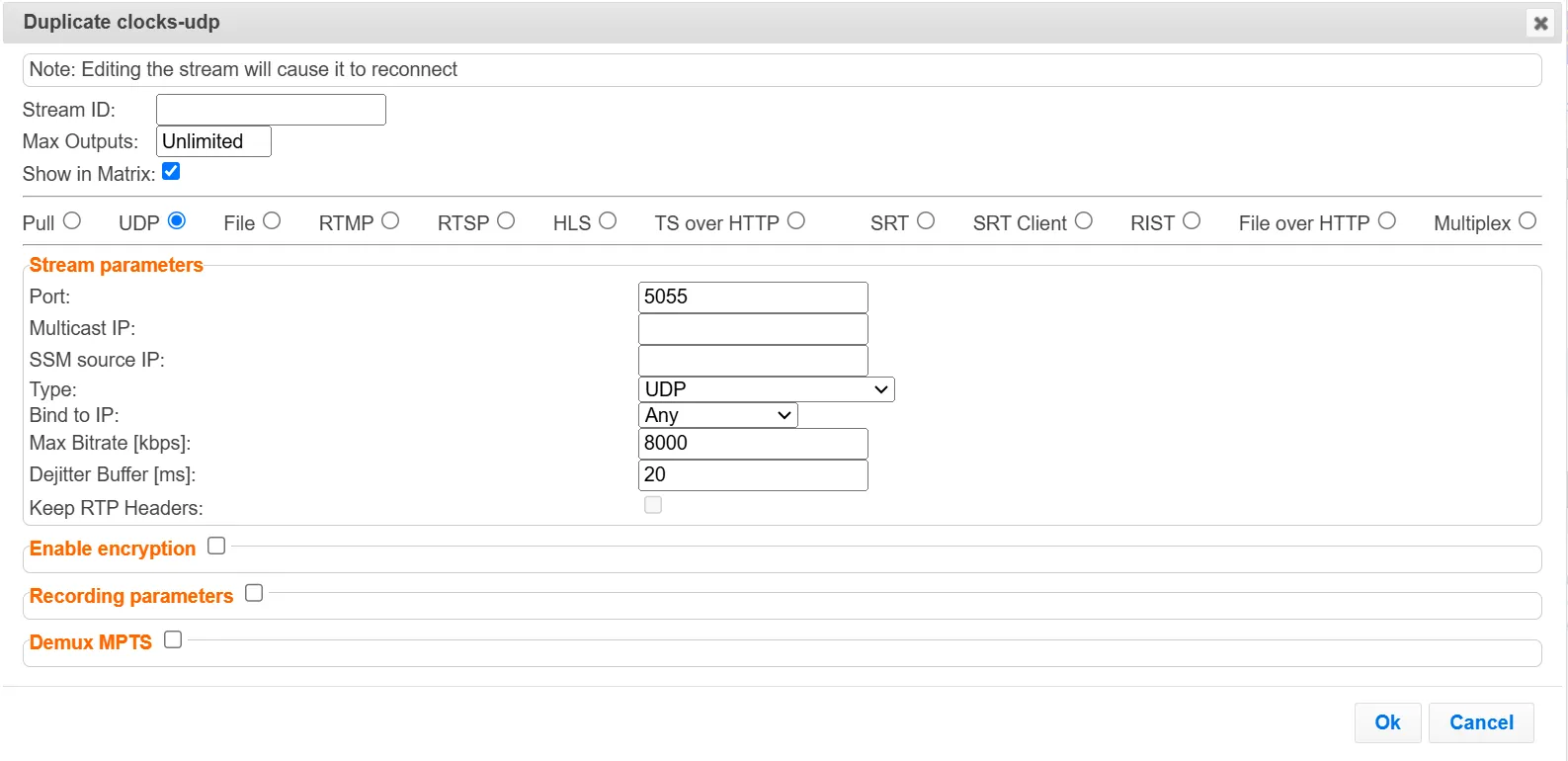Screen dimensions: 1568x761
Task: Click the Stream ID input field
Action: (x=271, y=110)
